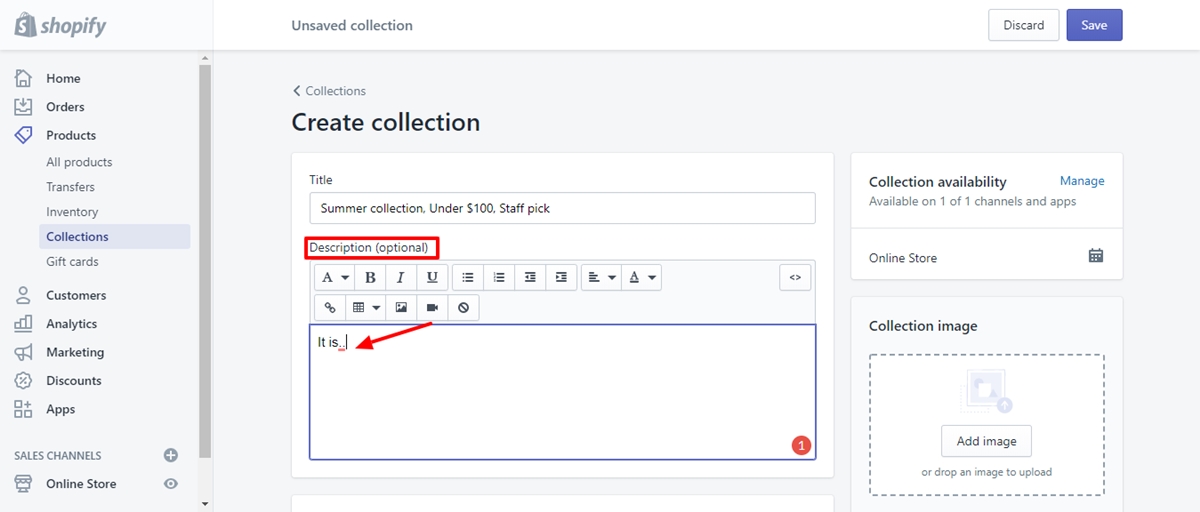The image size is (1200, 512).
Task: Open Analytics in the sidebar
Action: point(71,324)
